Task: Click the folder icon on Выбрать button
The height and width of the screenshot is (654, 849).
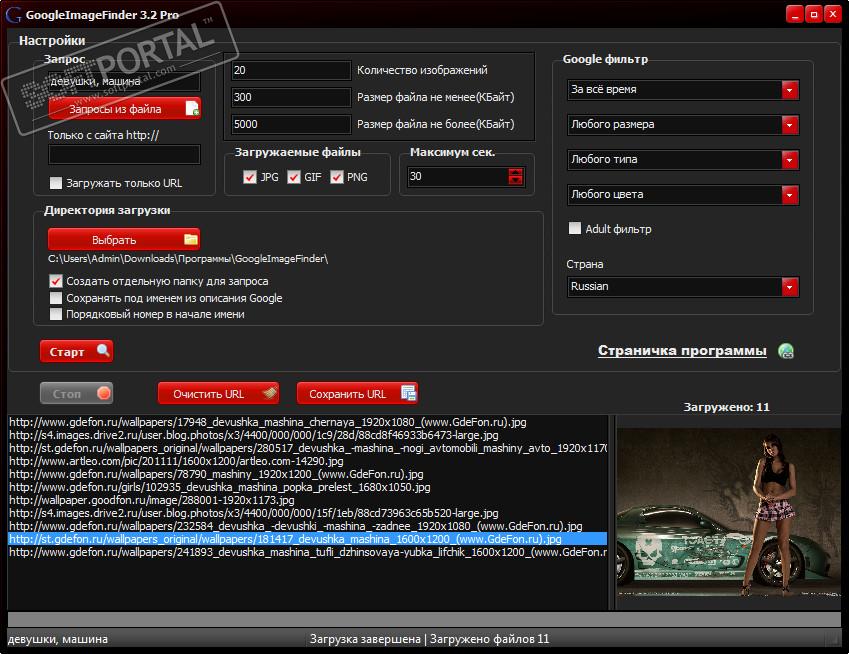Action: (x=191, y=239)
